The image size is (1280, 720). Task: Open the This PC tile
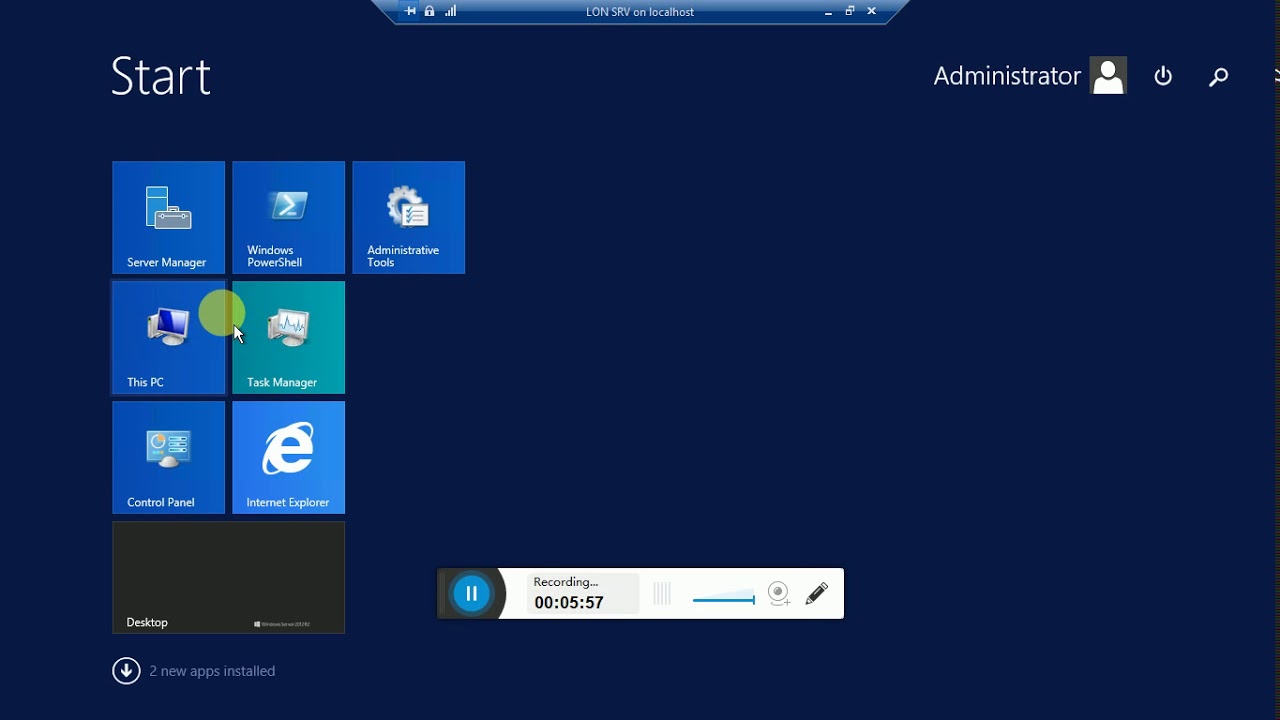pyautogui.click(x=168, y=337)
